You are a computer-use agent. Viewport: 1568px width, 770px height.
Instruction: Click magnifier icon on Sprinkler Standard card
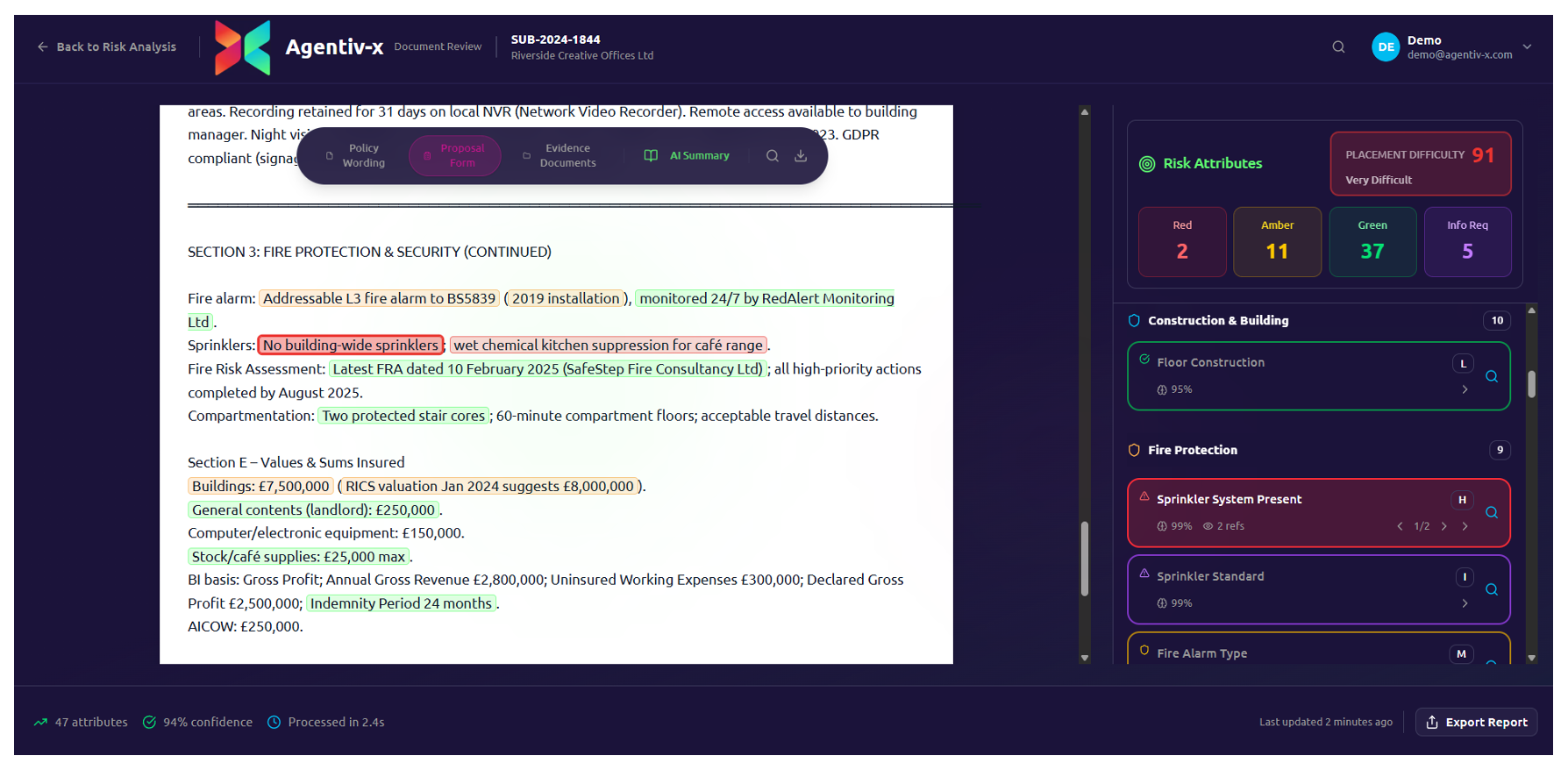click(1491, 590)
